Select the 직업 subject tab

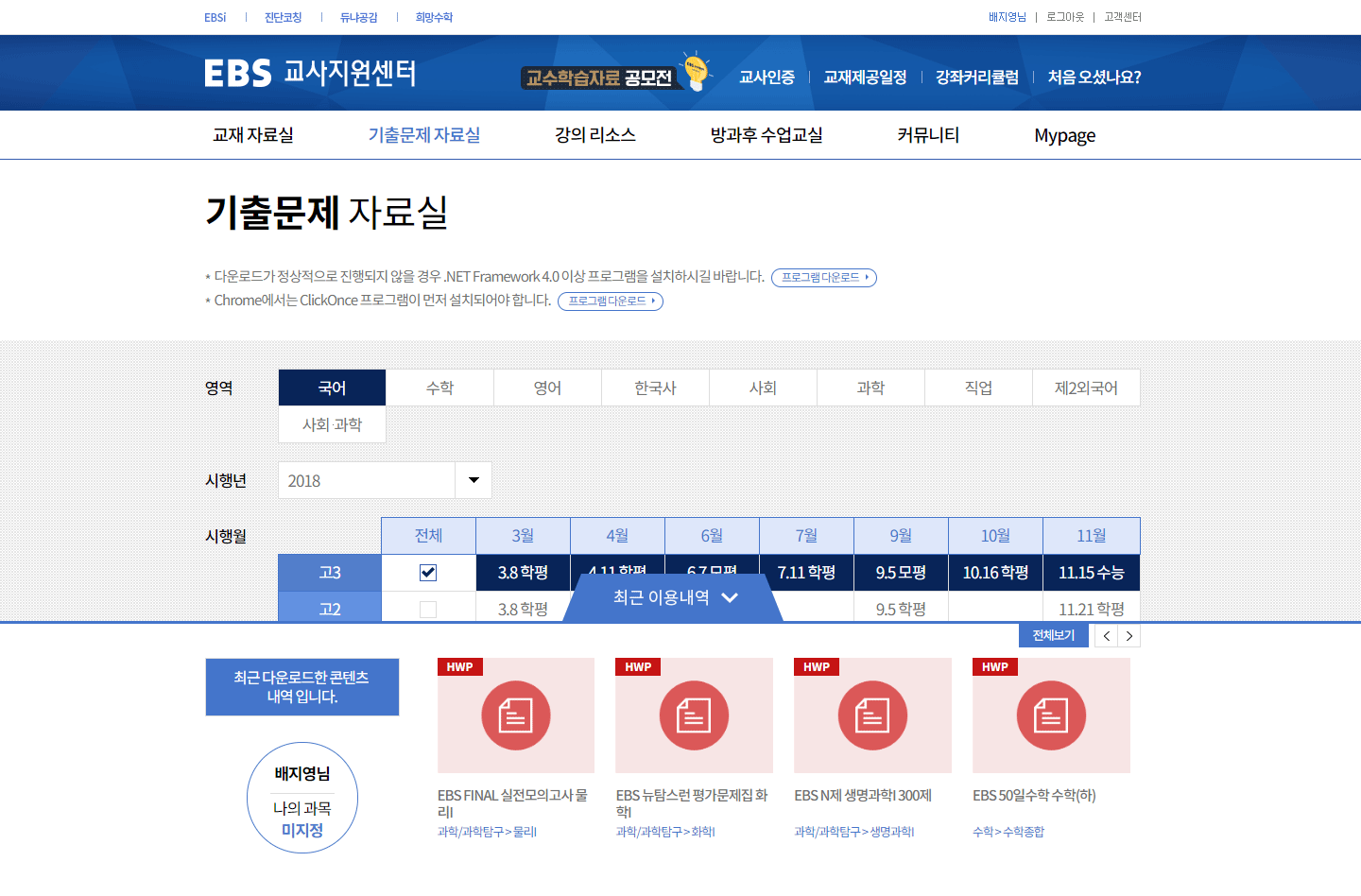coord(978,388)
